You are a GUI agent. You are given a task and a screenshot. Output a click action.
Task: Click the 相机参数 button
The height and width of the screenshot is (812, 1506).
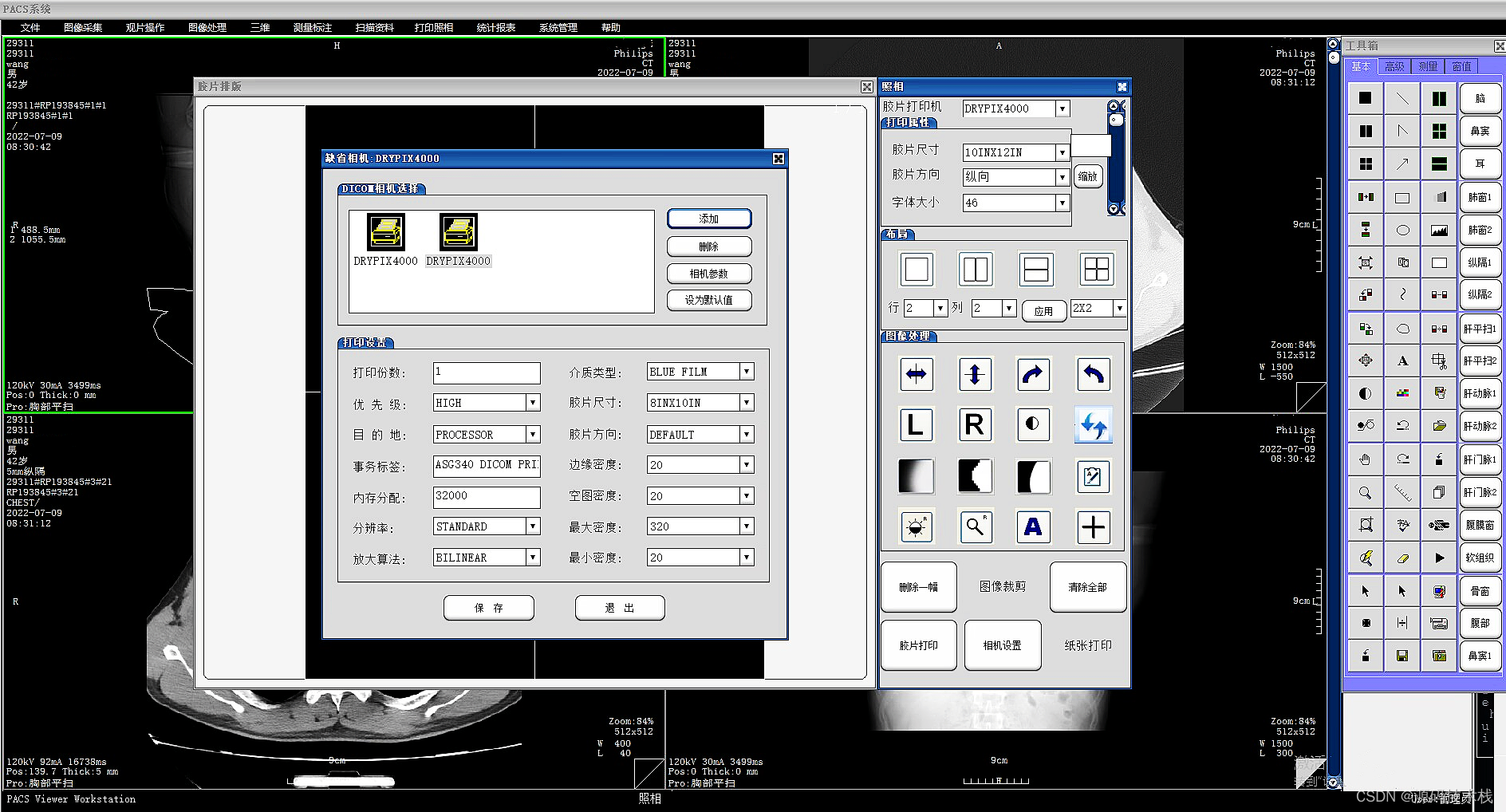click(709, 274)
